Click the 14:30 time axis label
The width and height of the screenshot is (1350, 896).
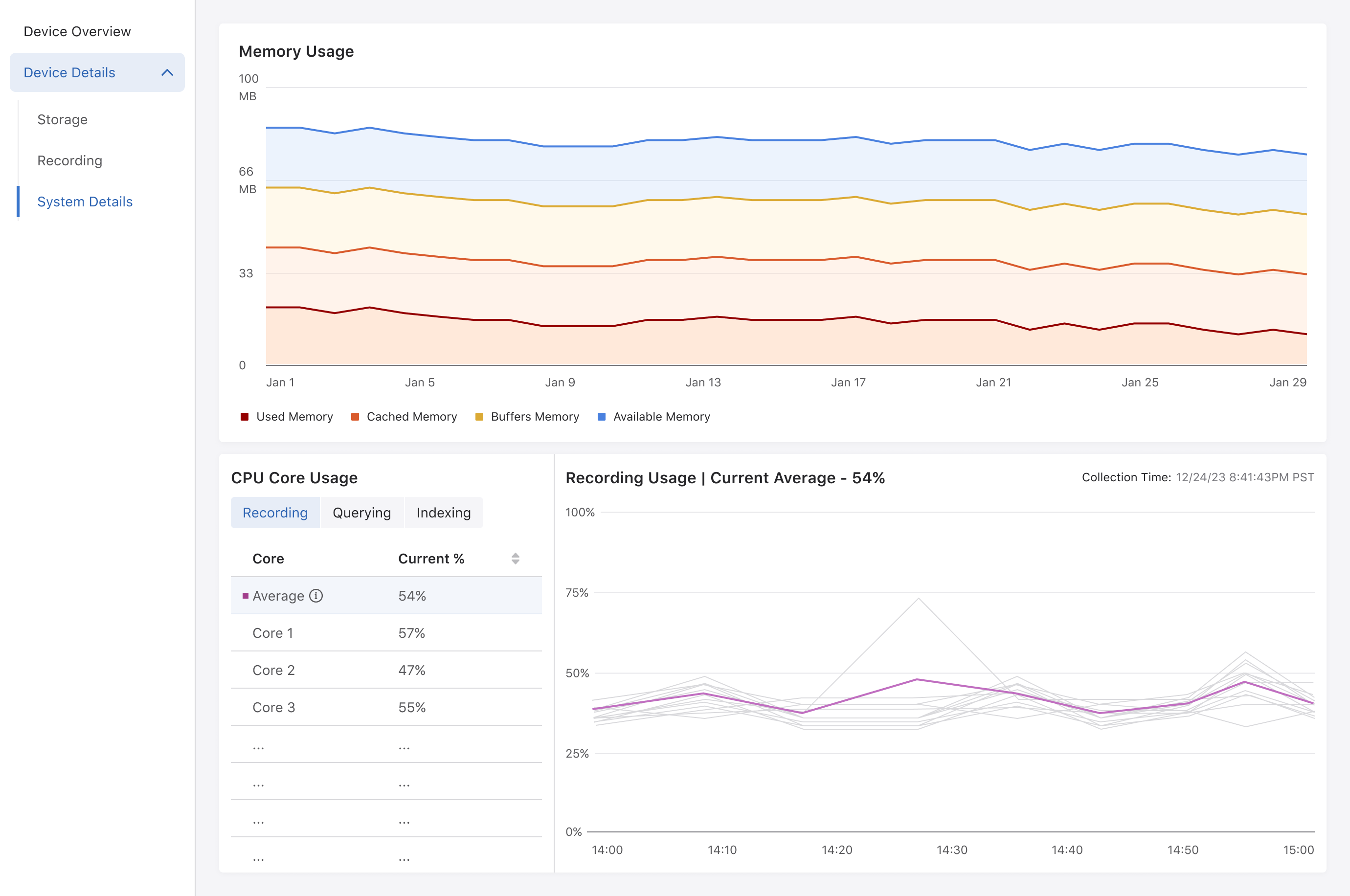tap(952, 850)
